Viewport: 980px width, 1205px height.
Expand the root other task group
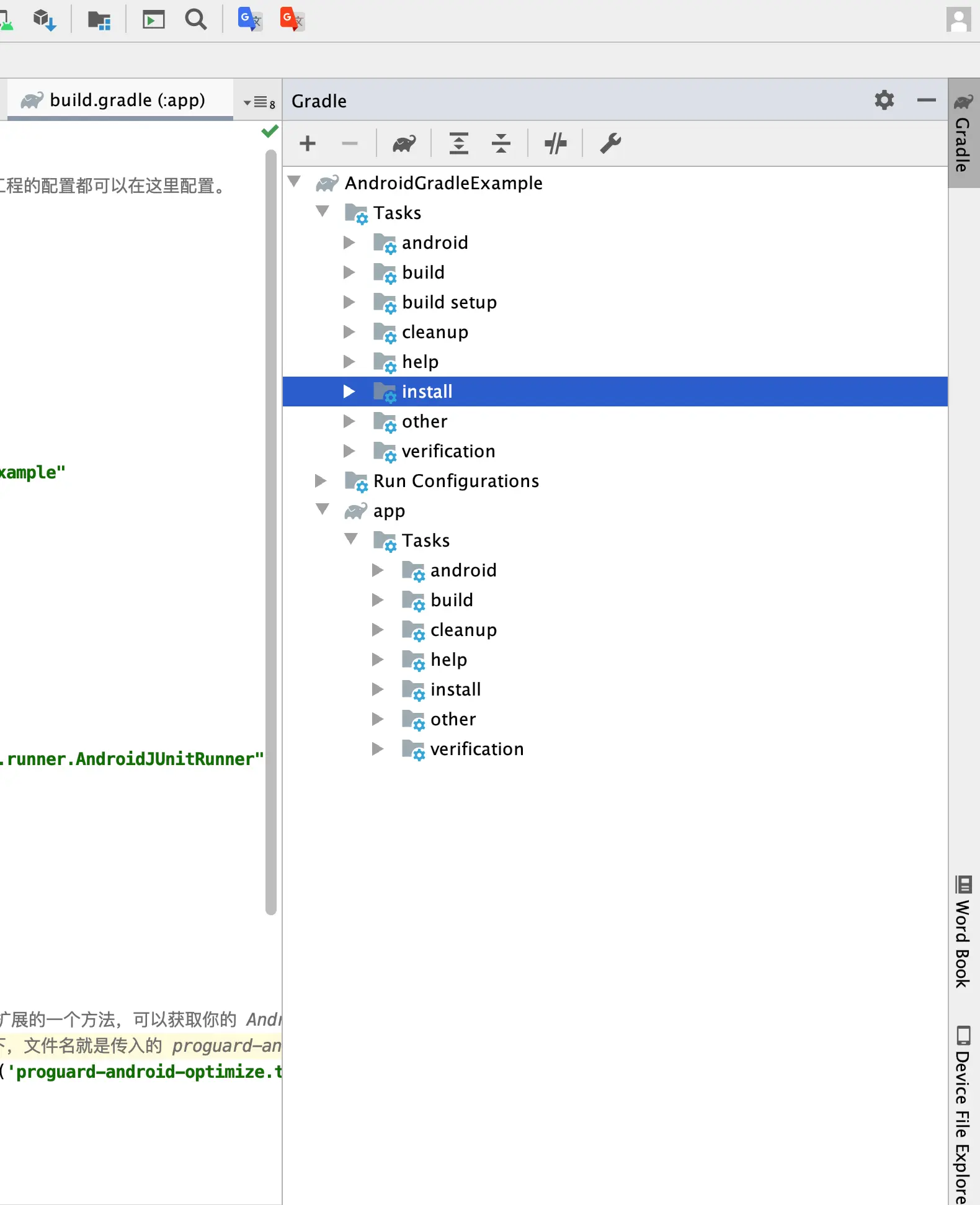[x=349, y=421]
